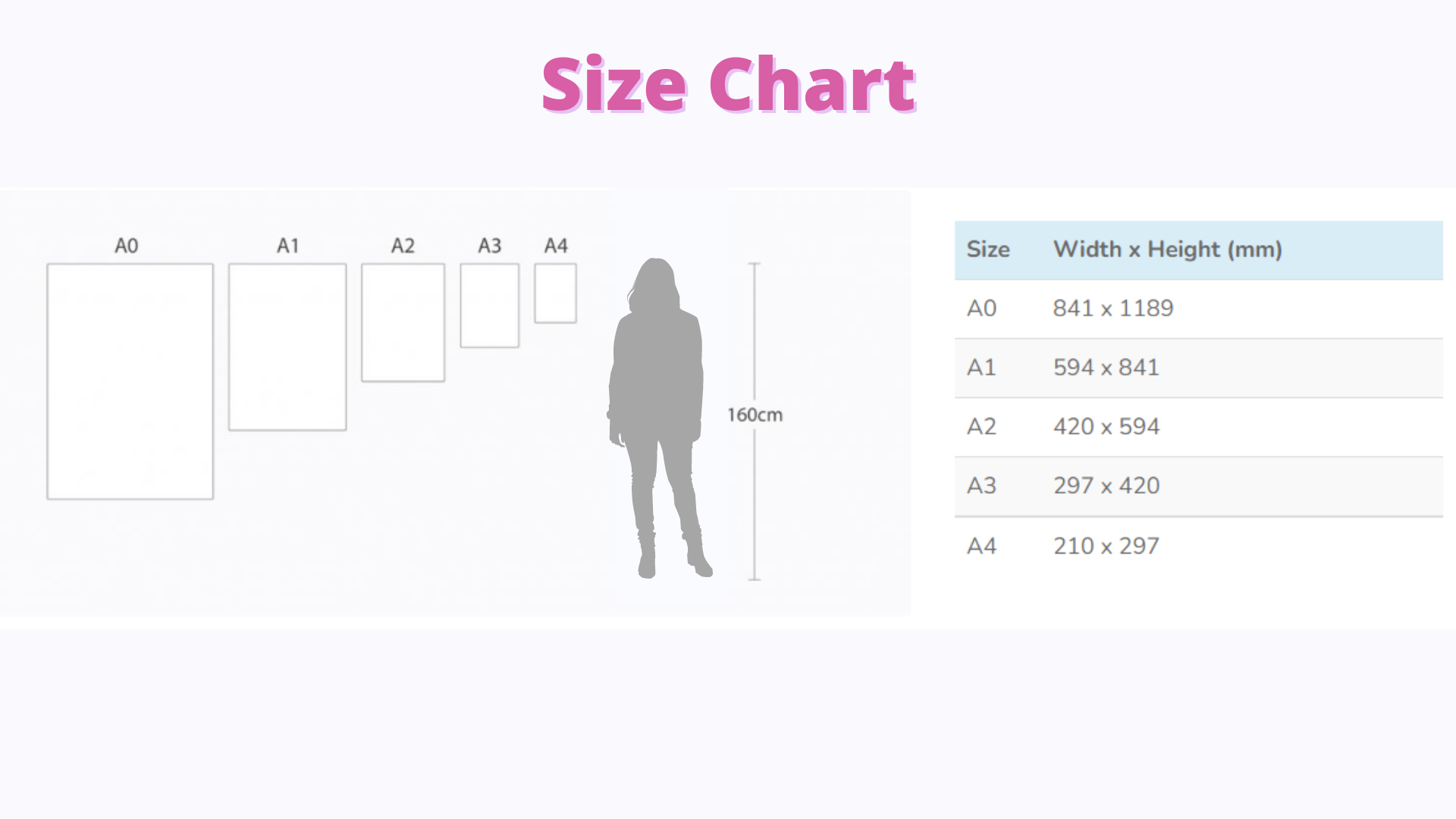Select the A4 paper rectangle
This screenshot has height=819, width=1456.
(x=555, y=293)
